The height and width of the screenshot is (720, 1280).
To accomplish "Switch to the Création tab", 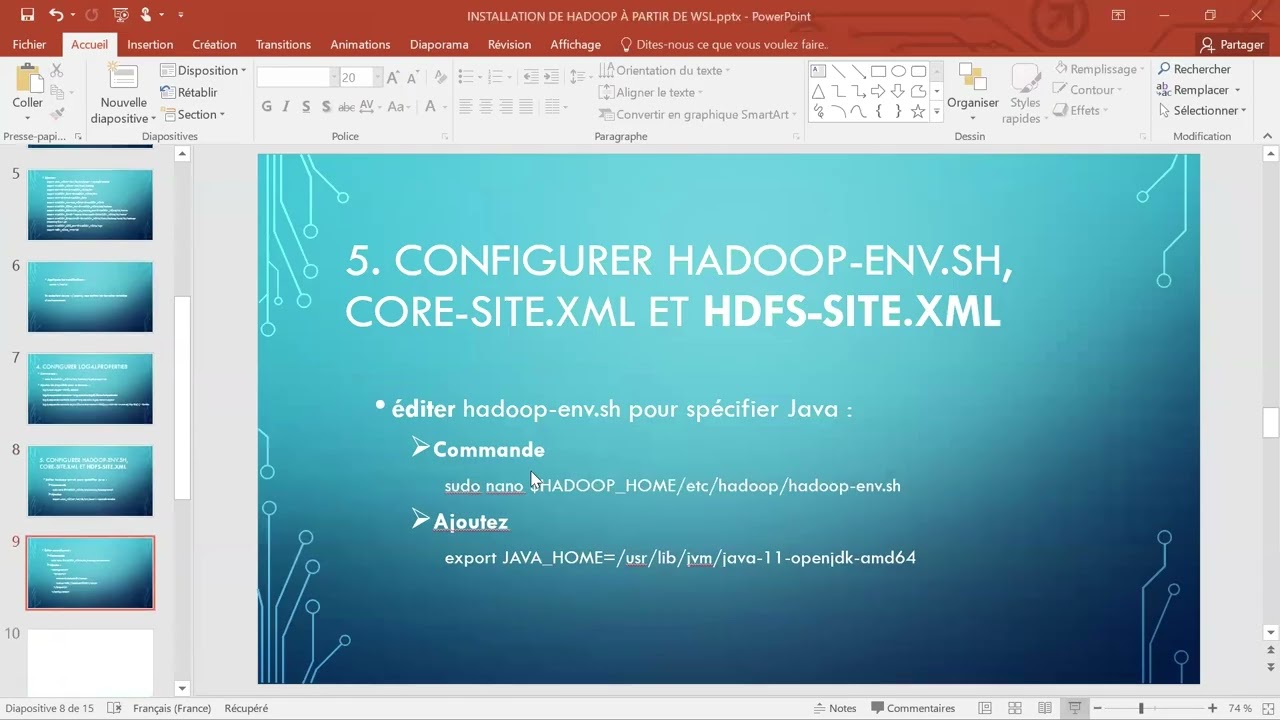I will pyautogui.click(x=214, y=44).
